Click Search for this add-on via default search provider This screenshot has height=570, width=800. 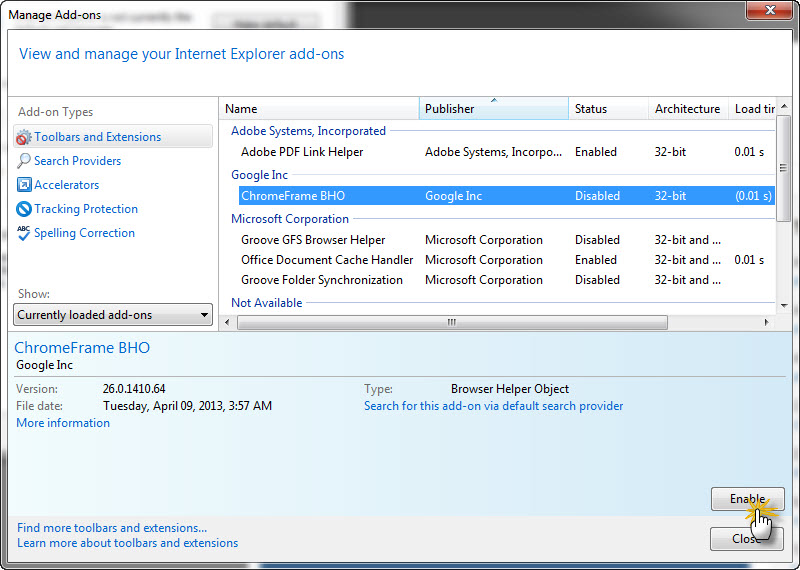[493, 406]
